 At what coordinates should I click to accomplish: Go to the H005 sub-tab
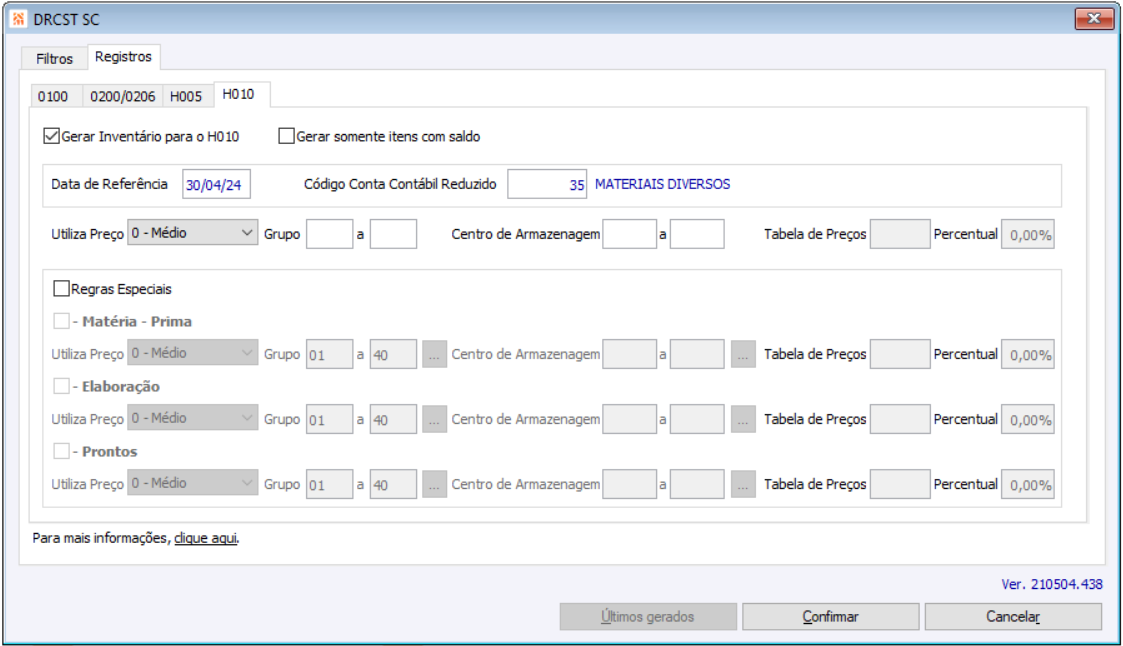coord(186,97)
